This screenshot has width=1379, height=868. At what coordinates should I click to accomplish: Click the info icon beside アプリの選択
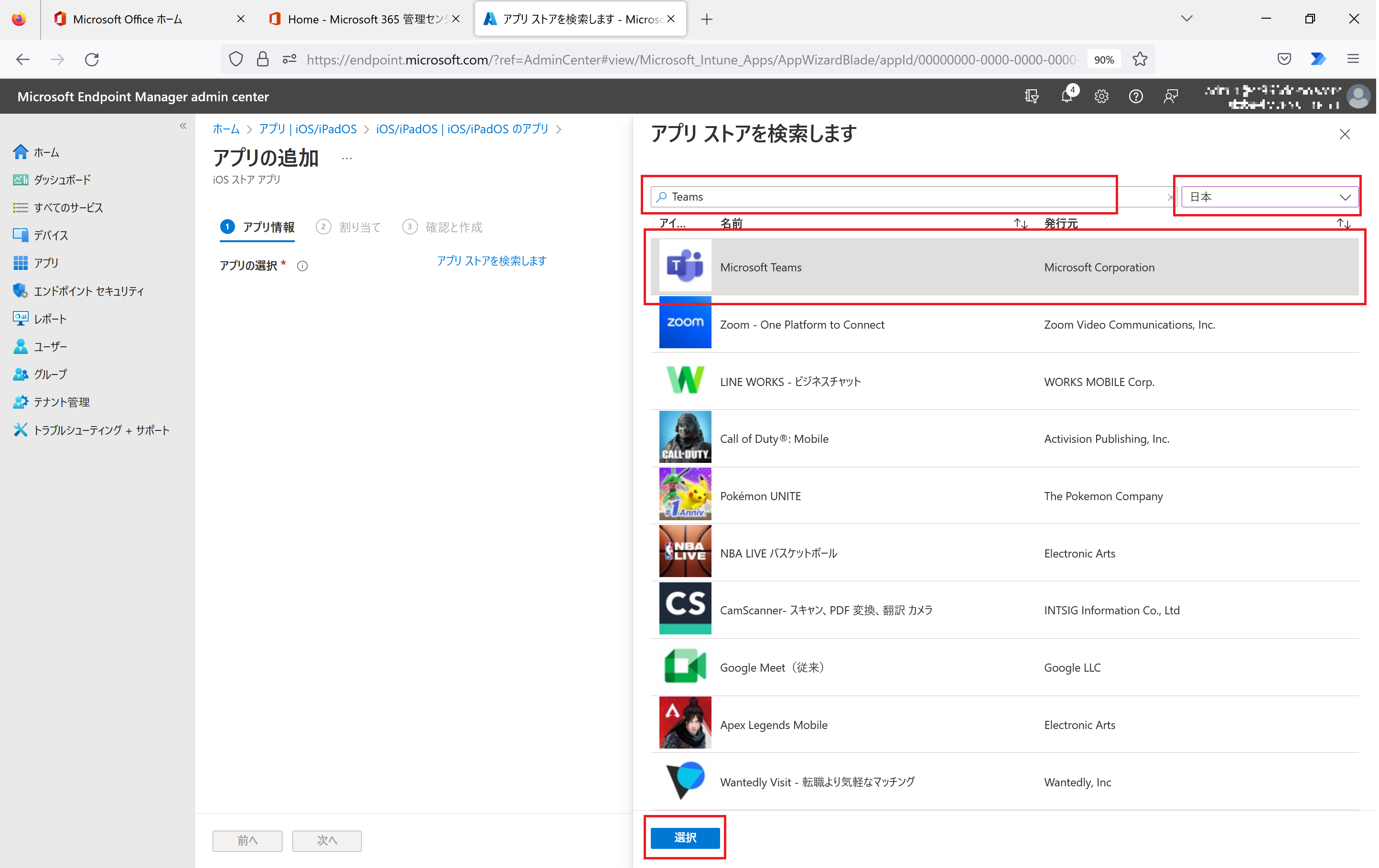coord(302,266)
